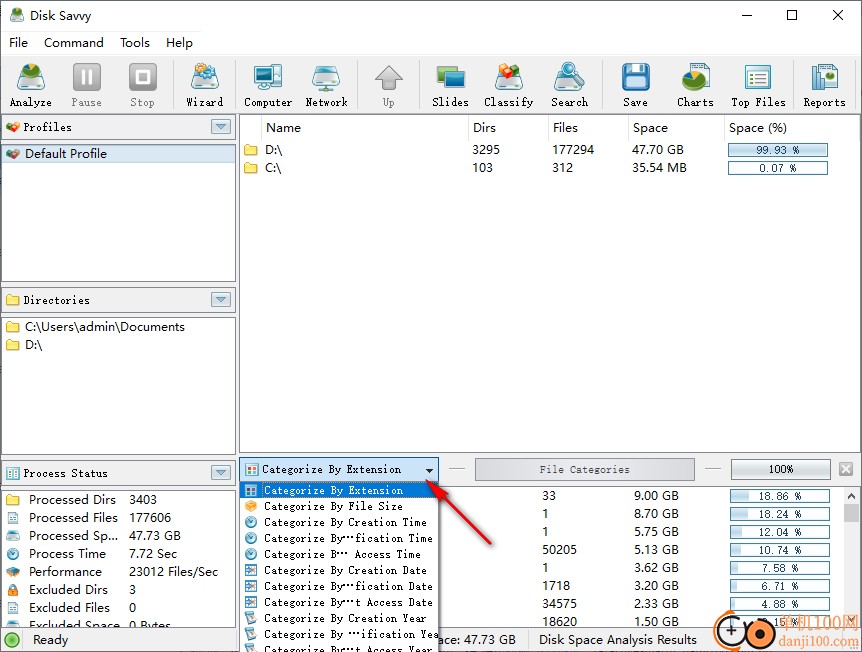Open the Classify tool
The height and width of the screenshot is (652, 862).
pos(509,85)
